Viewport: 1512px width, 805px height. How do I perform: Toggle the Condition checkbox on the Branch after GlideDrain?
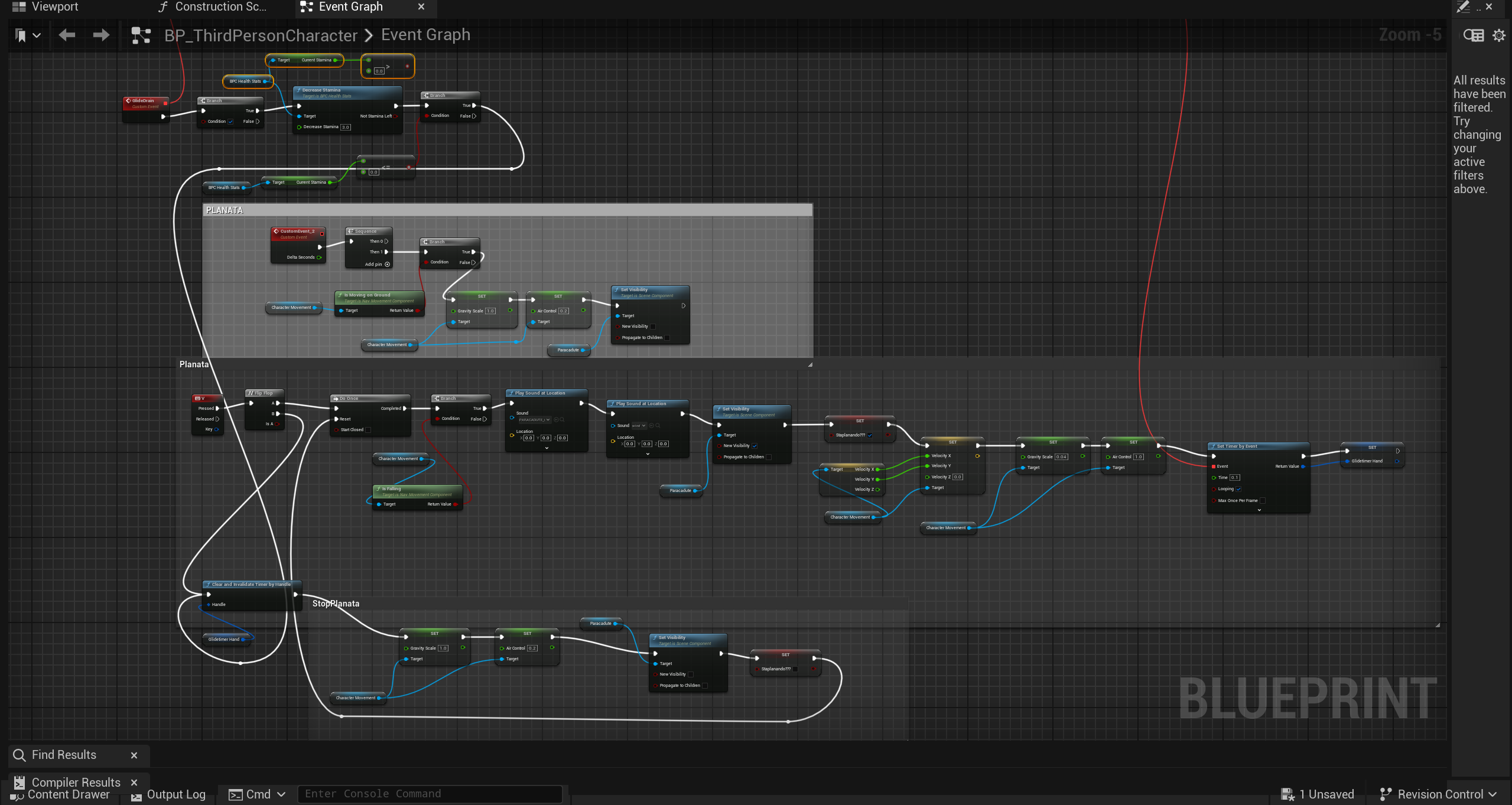[230, 122]
